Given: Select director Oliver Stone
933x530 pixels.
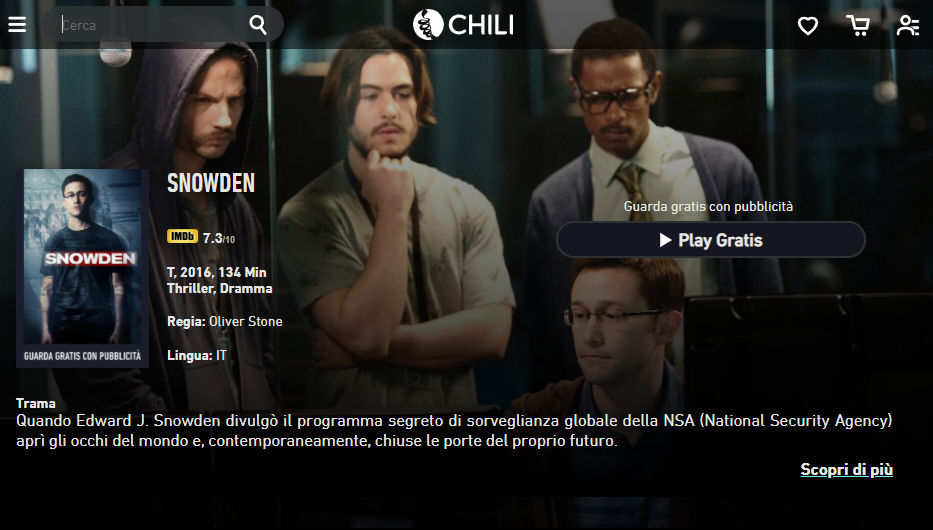Looking at the screenshot, I should coord(245,321).
